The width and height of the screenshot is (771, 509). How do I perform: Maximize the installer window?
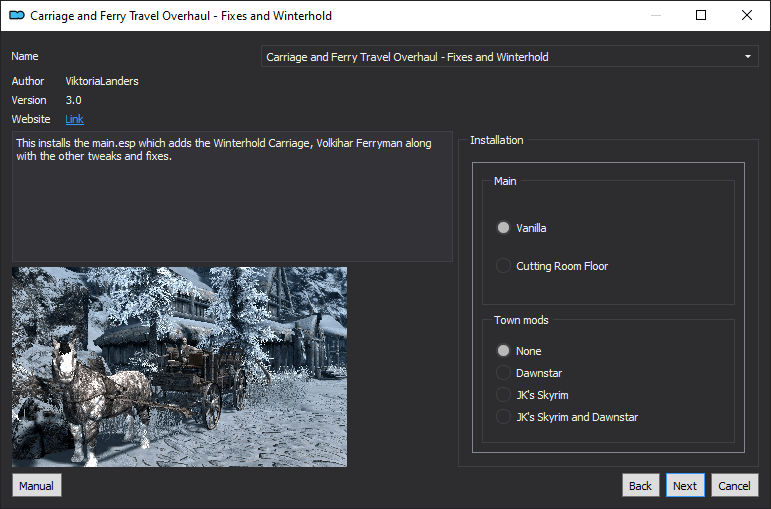click(x=701, y=15)
